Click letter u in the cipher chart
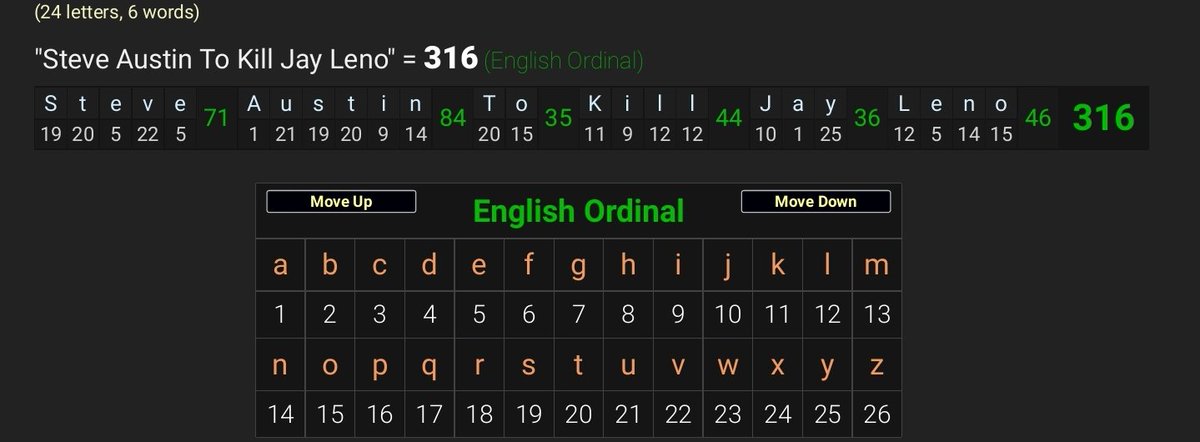The image size is (1200, 442). tap(628, 366)
